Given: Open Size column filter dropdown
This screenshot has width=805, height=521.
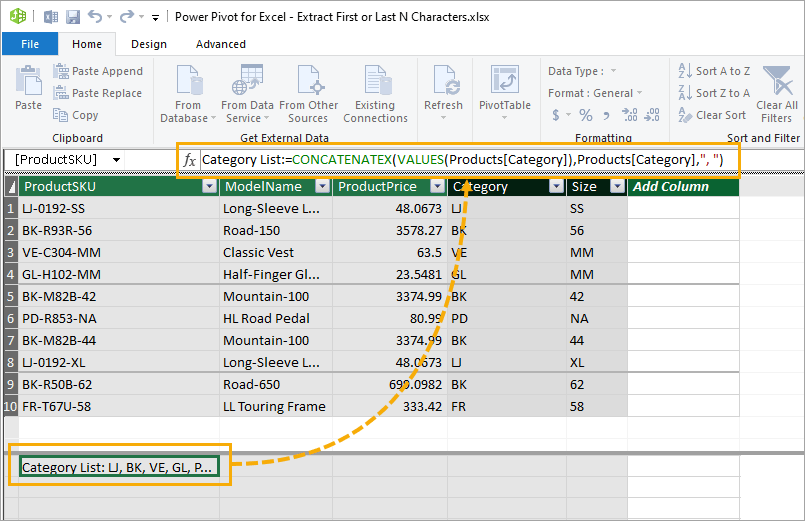Looking at the screenshot, I should pos(618,186).
